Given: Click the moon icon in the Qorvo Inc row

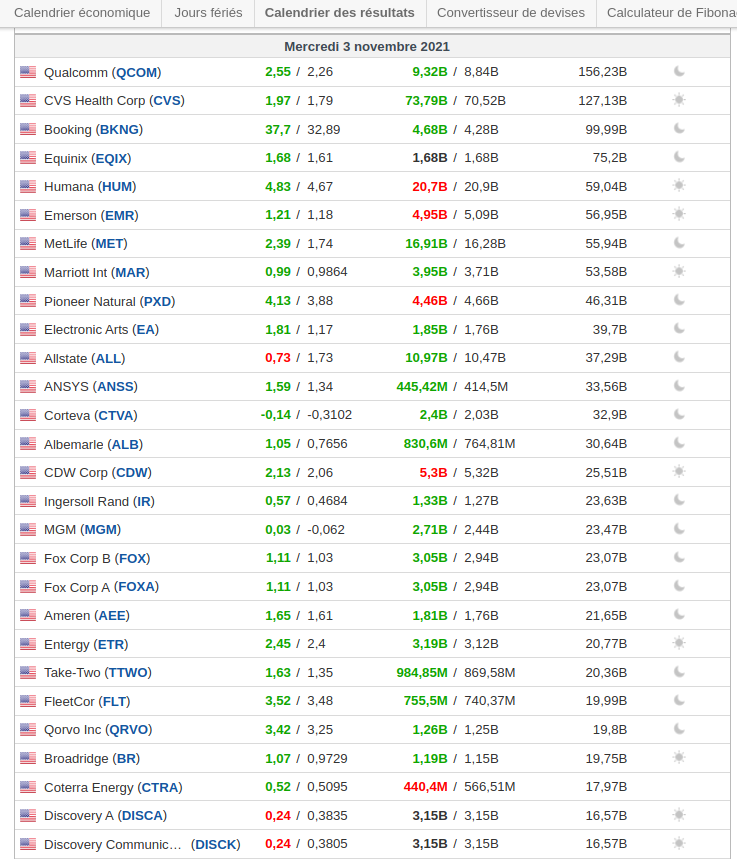Looking at the screenshot, I should (679, 729).
